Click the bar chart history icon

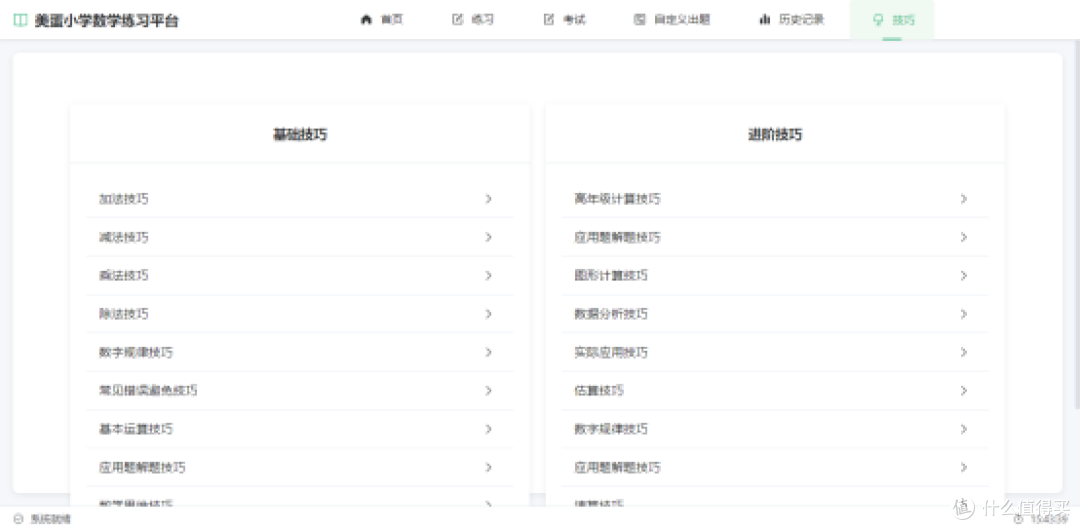pyautogui.click(x=765, y=19)
